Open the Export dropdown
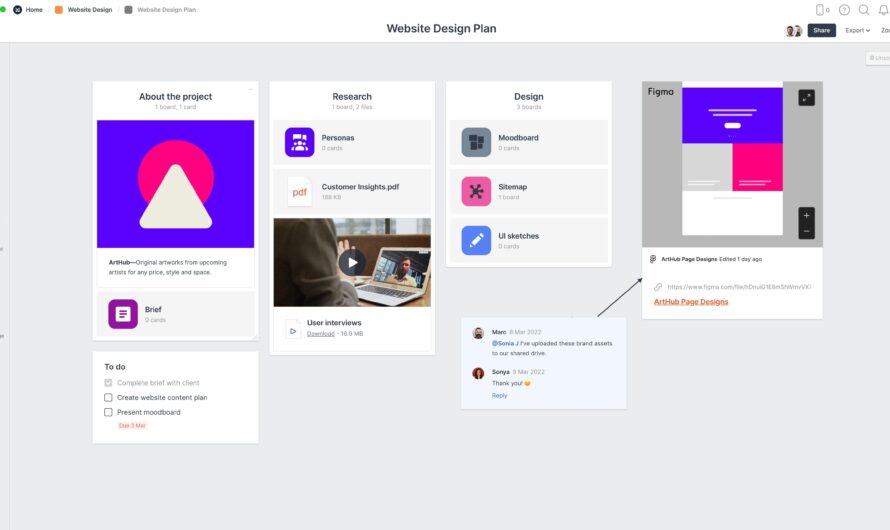 857,31
